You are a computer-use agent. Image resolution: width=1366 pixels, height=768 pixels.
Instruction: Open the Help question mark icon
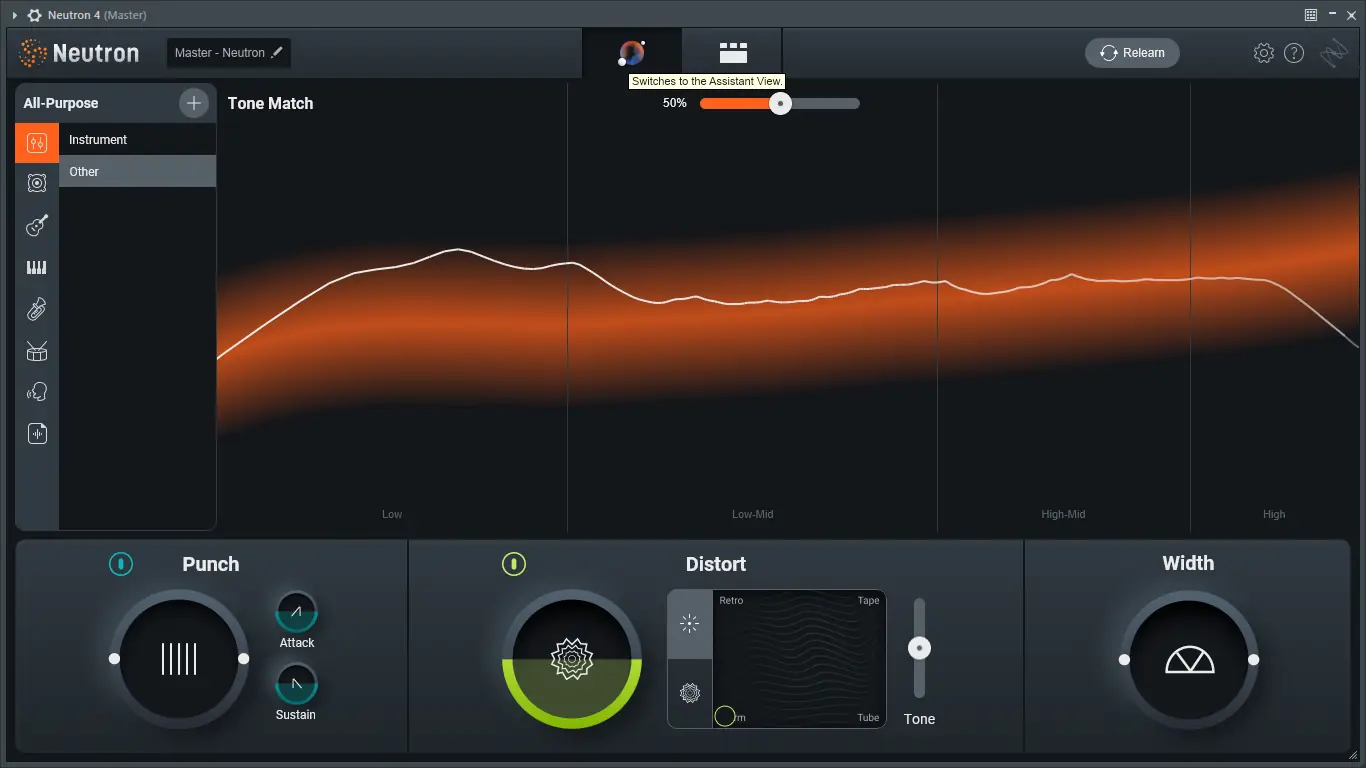point(1294,53)
